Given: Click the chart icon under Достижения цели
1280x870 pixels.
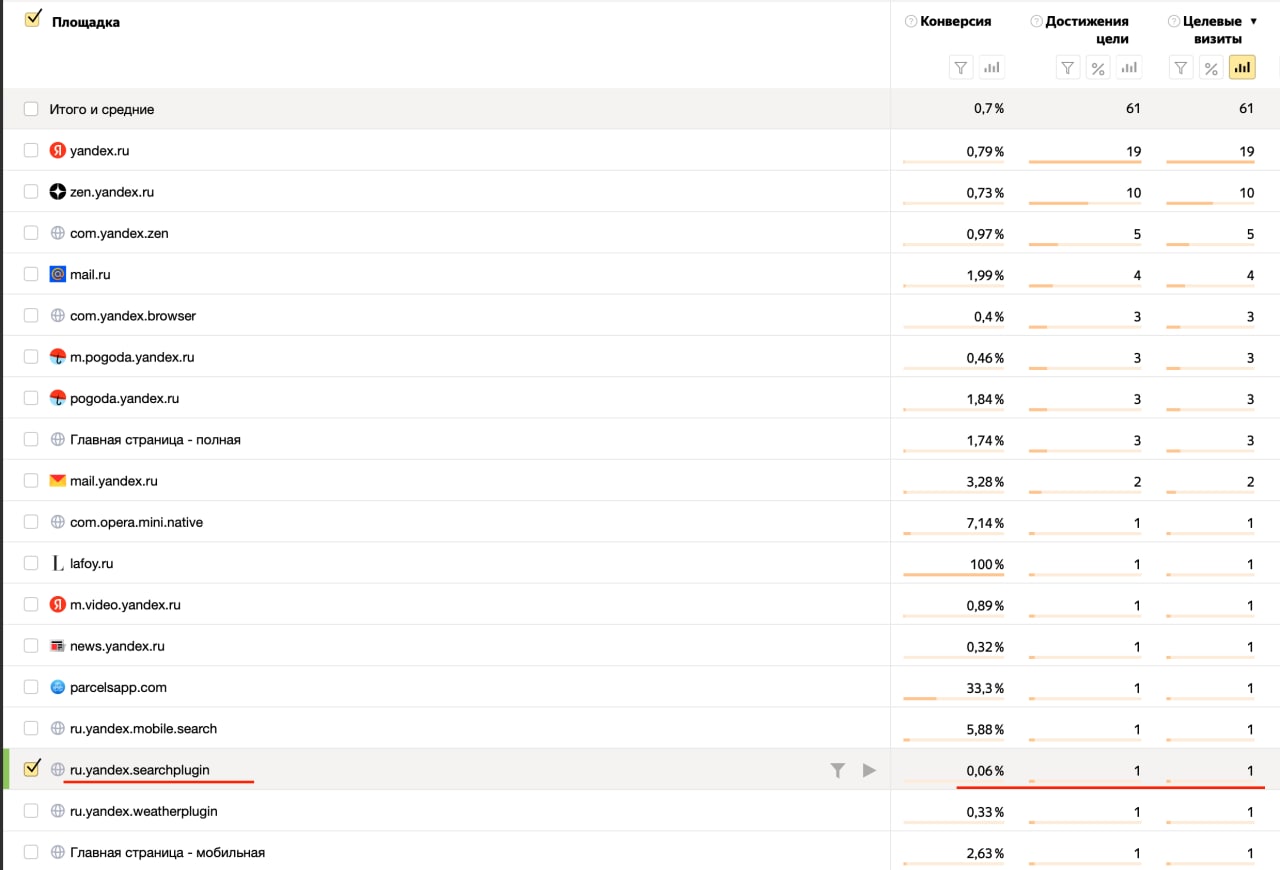Looking at the screenshot, I should click(x=1129, y=68).
